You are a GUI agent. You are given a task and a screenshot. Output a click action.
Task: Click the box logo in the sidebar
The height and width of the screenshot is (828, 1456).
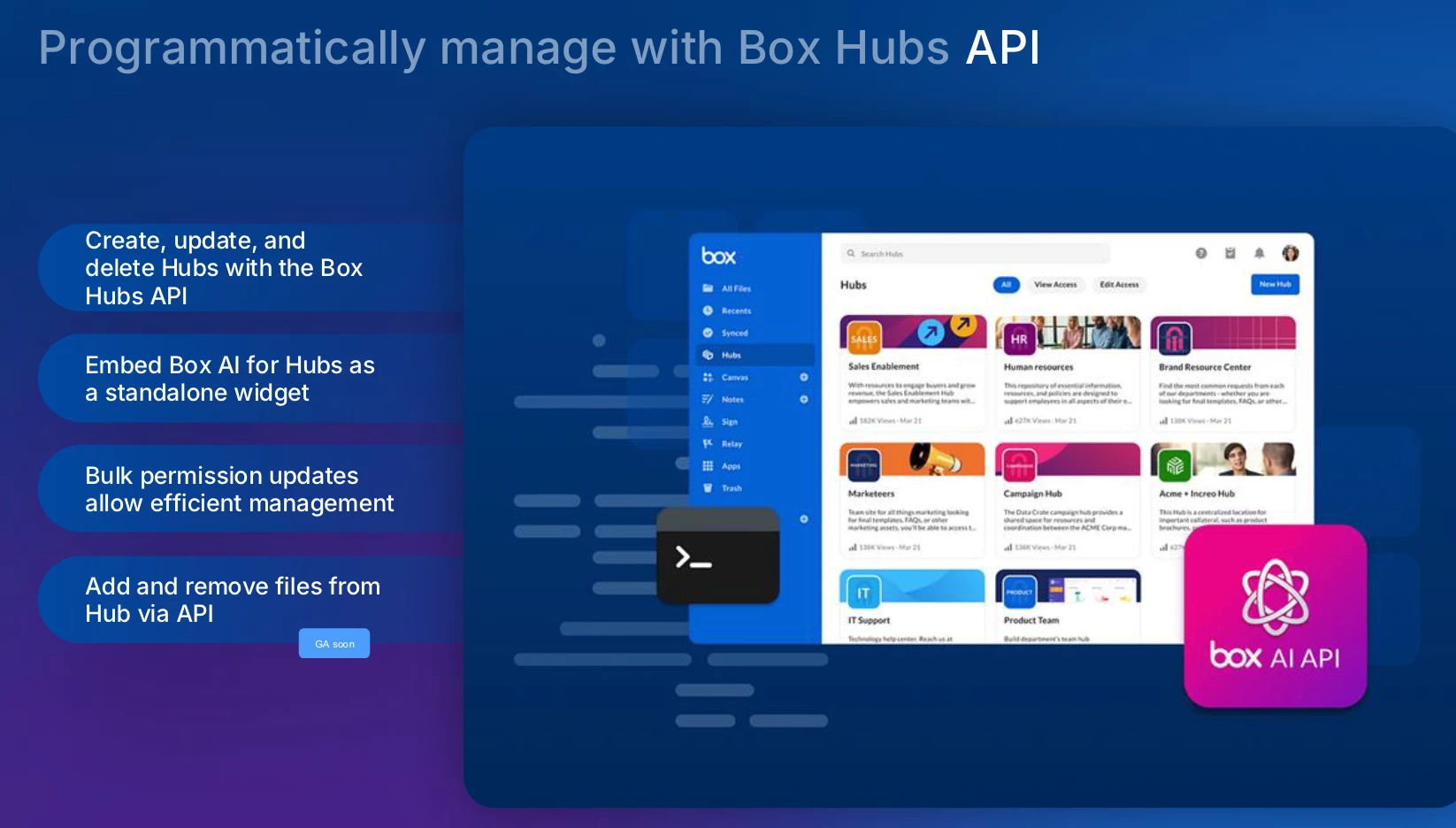(x=718, y=257)
